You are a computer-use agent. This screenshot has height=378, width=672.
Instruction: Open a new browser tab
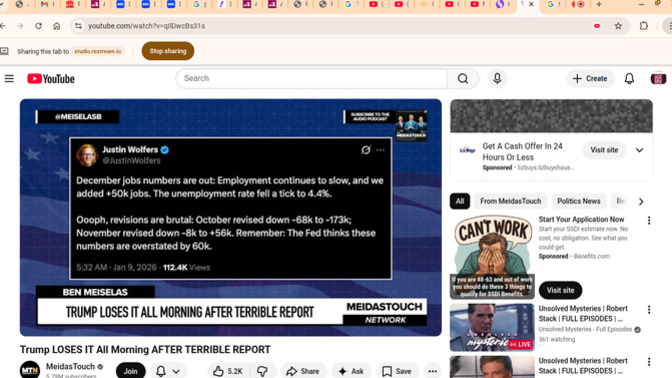(x=599, y=4)
